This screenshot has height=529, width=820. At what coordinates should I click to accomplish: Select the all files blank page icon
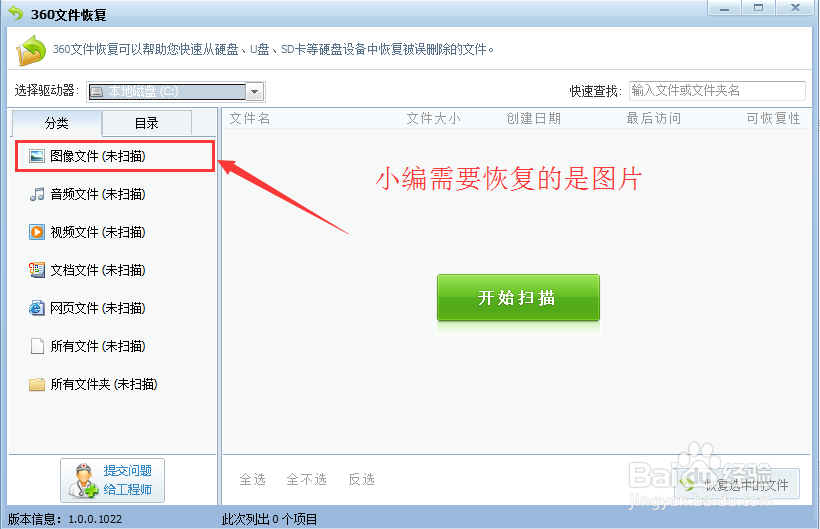37,346
